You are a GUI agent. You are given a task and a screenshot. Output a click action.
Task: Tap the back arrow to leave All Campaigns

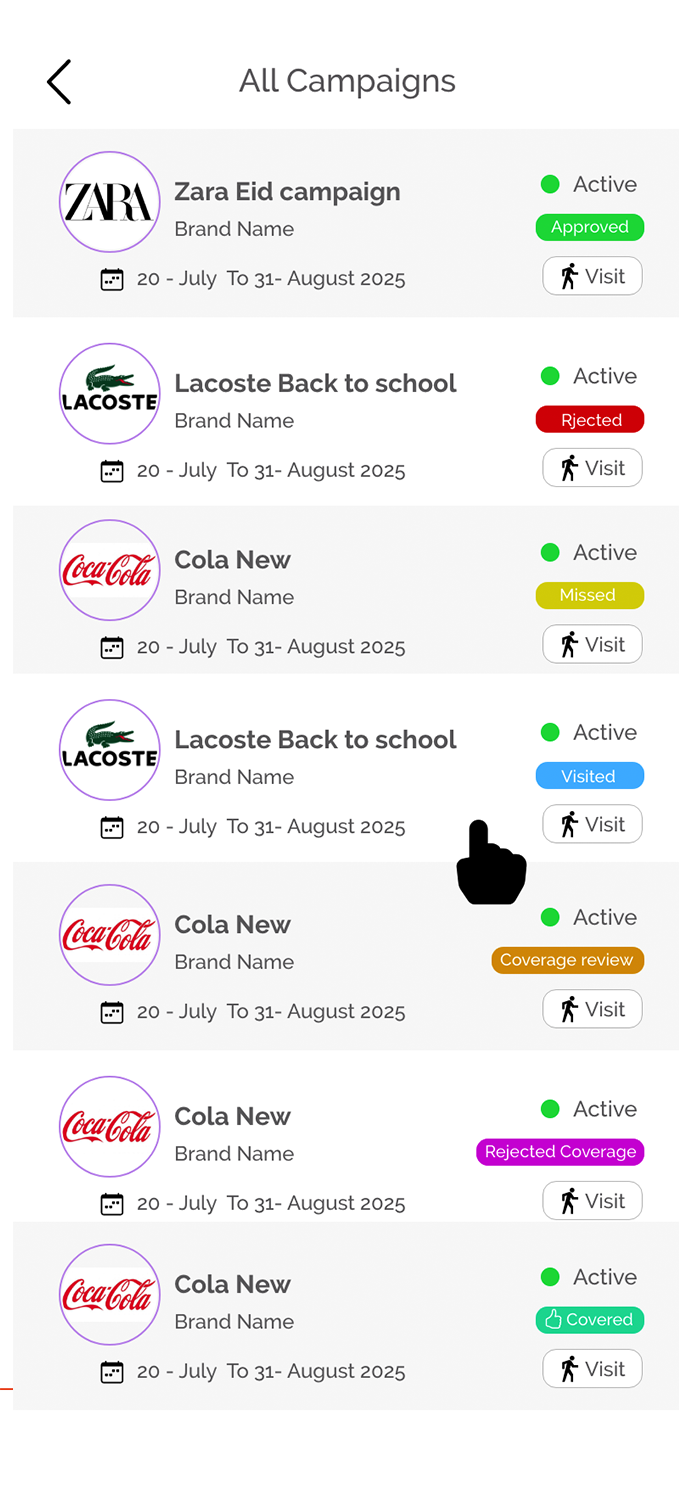[x=58, y=81]
